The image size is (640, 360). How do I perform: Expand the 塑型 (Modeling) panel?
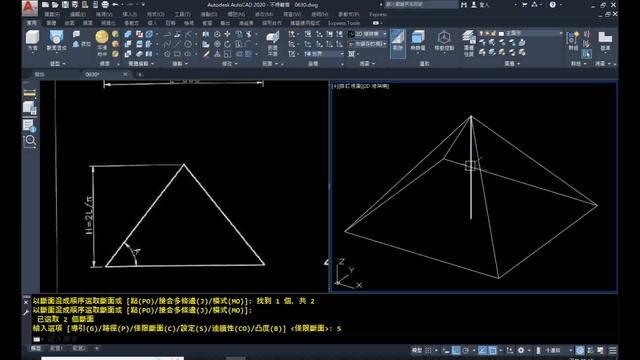coord(58,64)
